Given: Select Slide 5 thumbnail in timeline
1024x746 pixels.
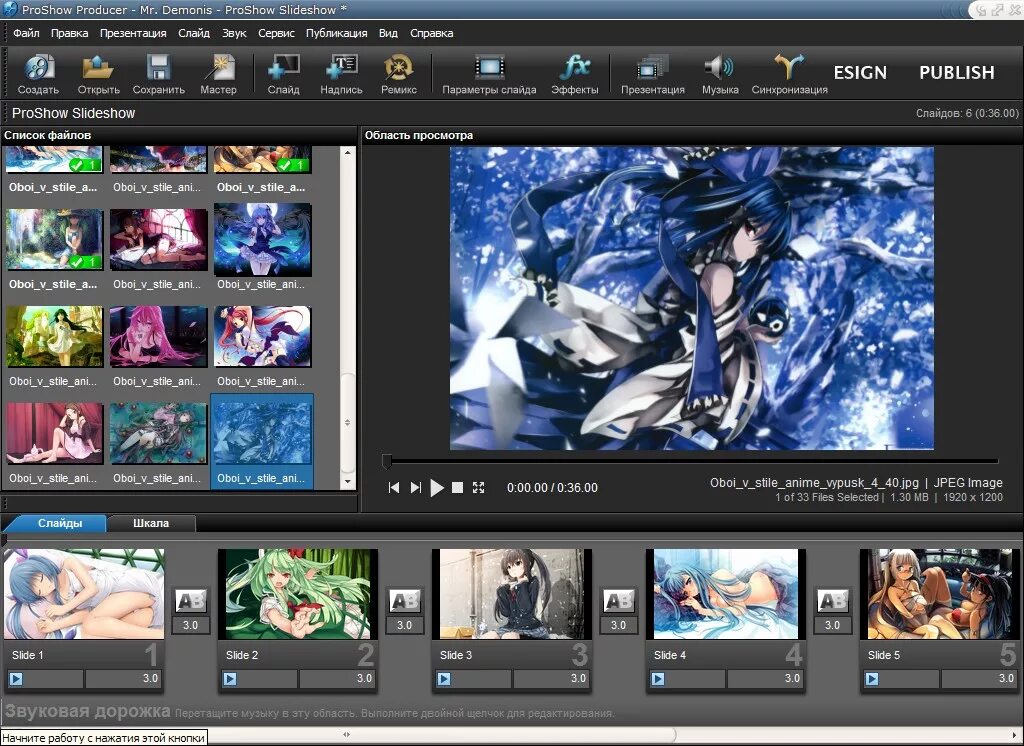Looking at the screenshot, I should tap(940, 594).
